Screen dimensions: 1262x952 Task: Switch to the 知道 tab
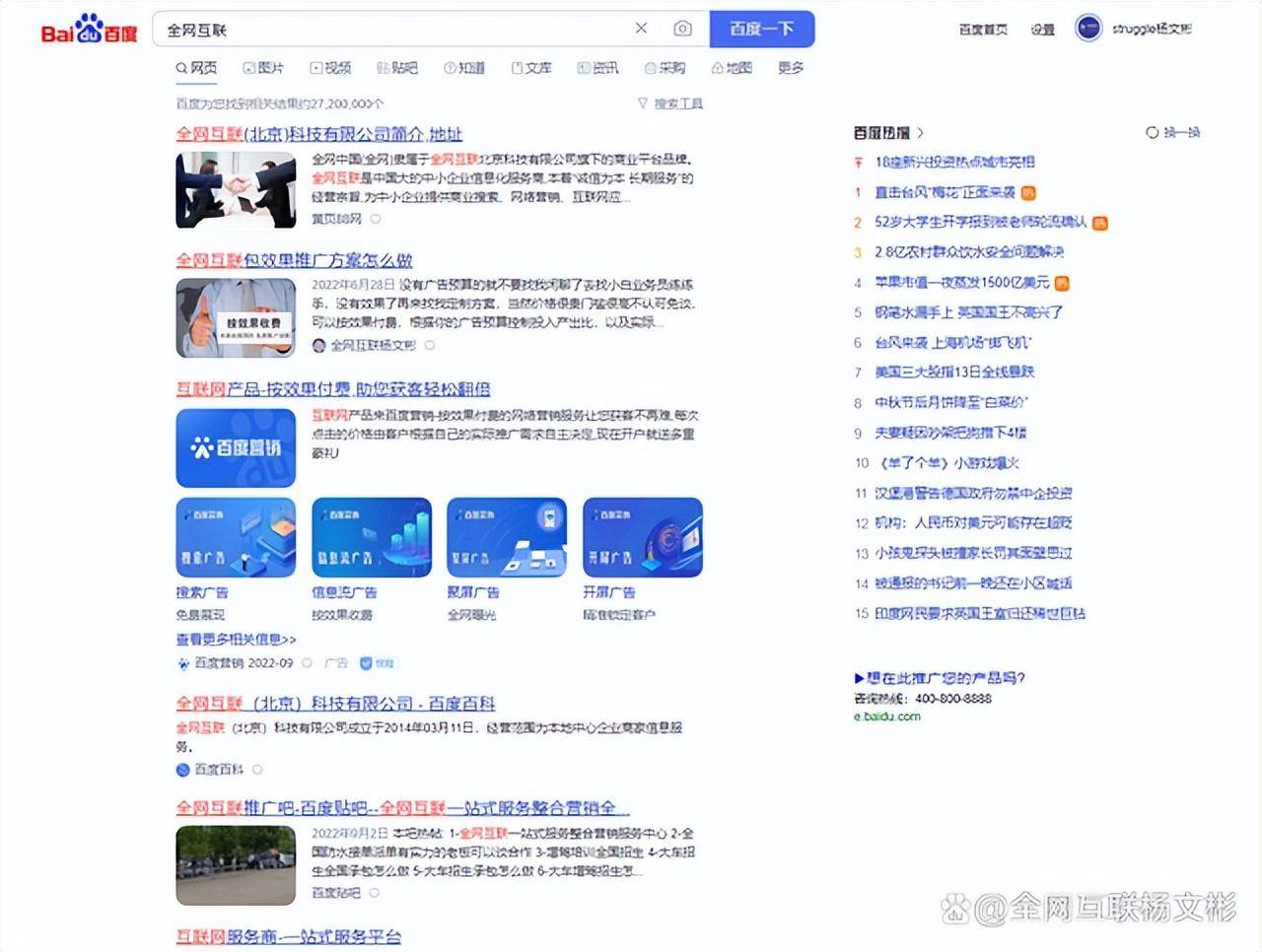[x=464, y=68]
